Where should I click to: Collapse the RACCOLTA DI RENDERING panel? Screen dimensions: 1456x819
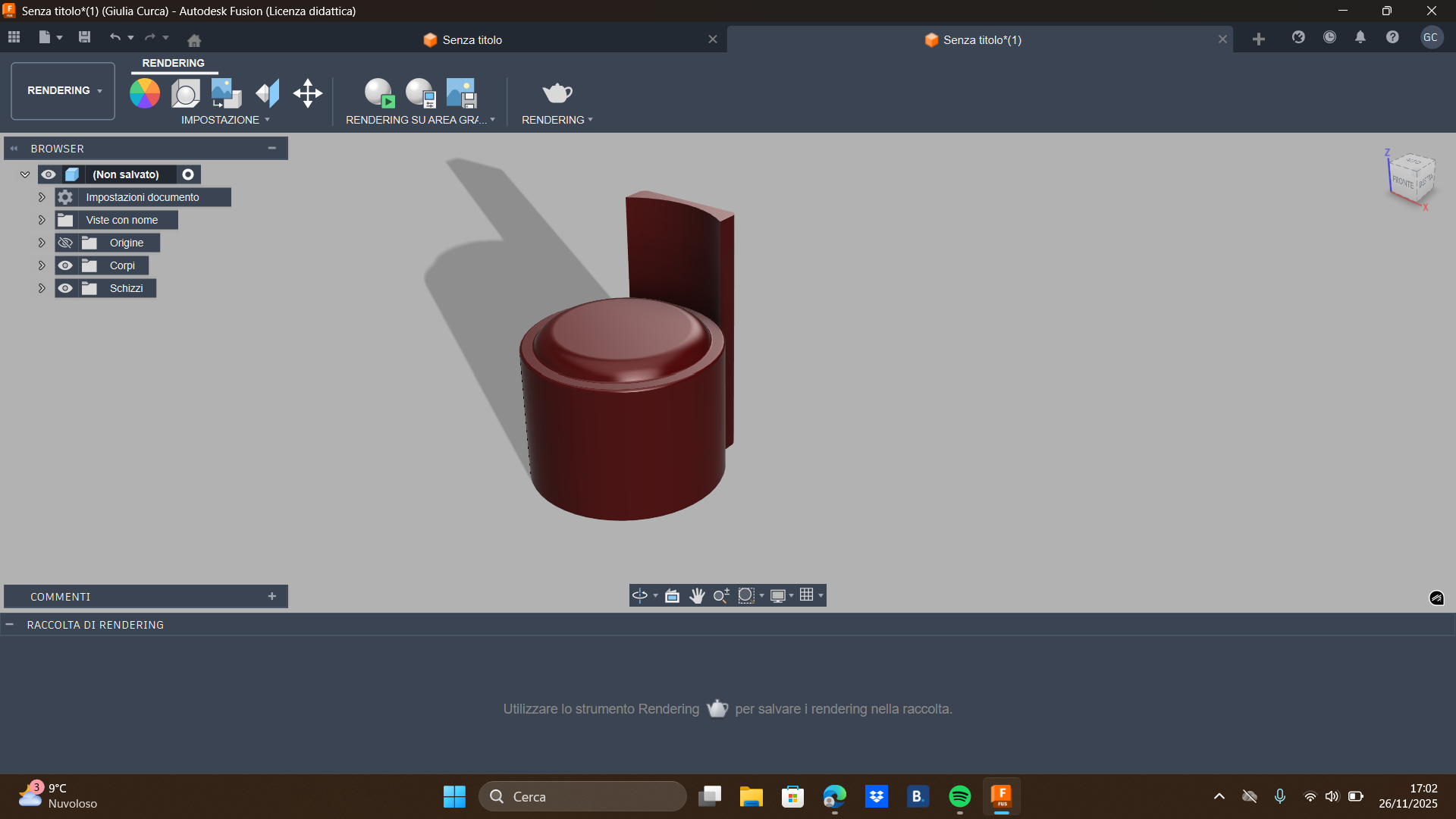tap(10, 624)
